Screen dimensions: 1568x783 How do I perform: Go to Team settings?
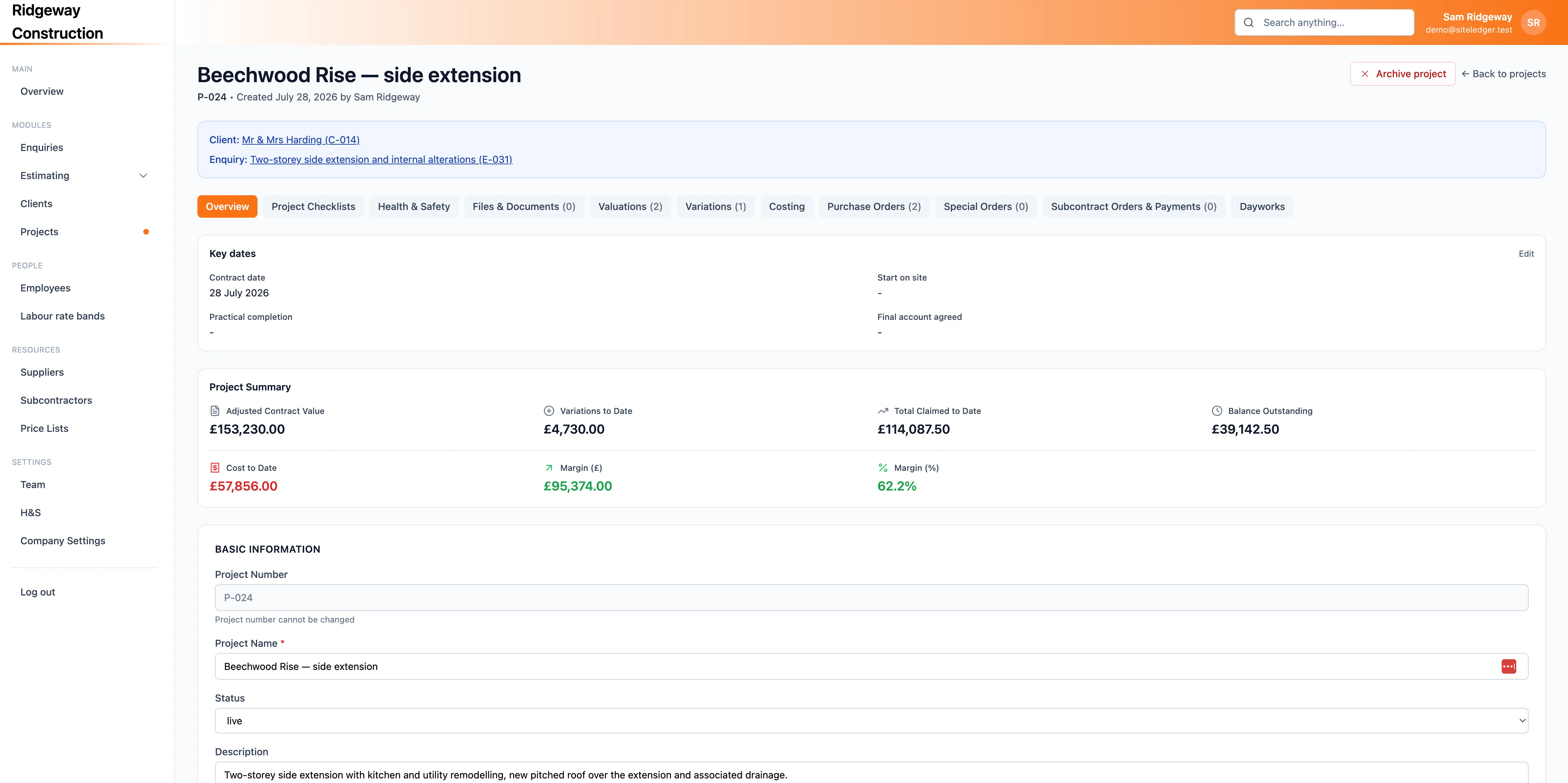(x=33, y=485)
